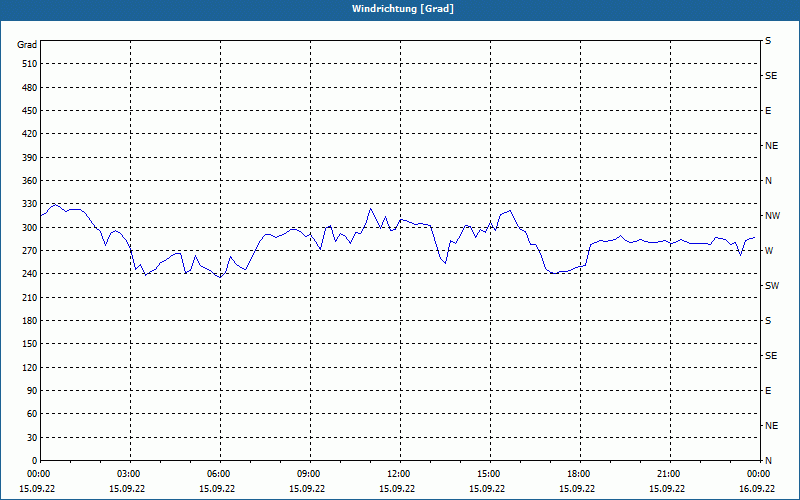Select the NE compass label beside 390
Screen dimensions: 800x500
[771, 146]
